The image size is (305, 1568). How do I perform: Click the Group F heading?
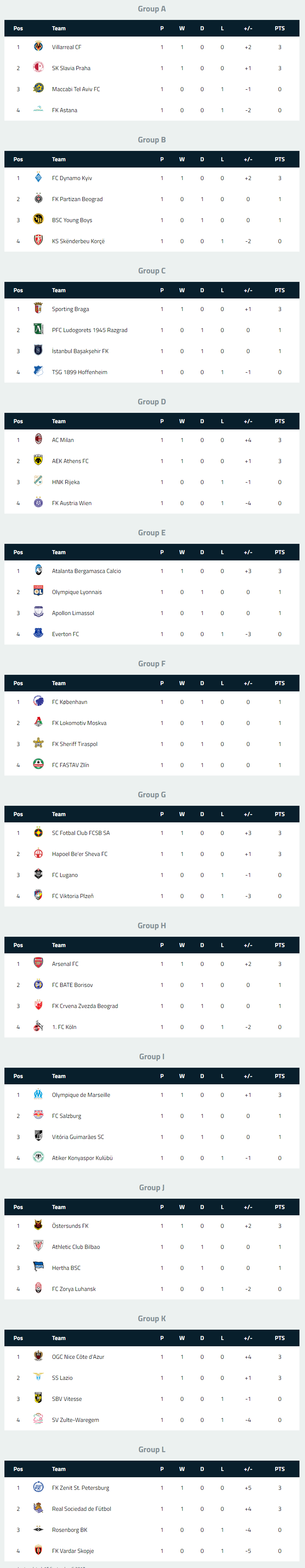pos(152,663)
